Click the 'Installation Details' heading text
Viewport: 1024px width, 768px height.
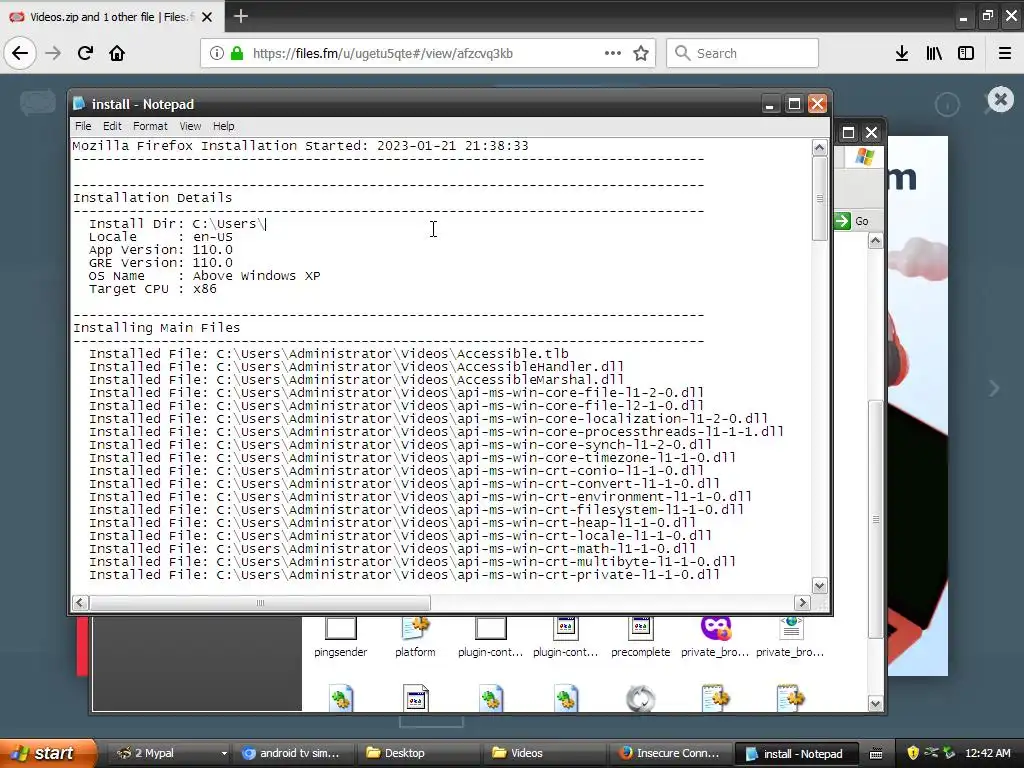(152, 197)
